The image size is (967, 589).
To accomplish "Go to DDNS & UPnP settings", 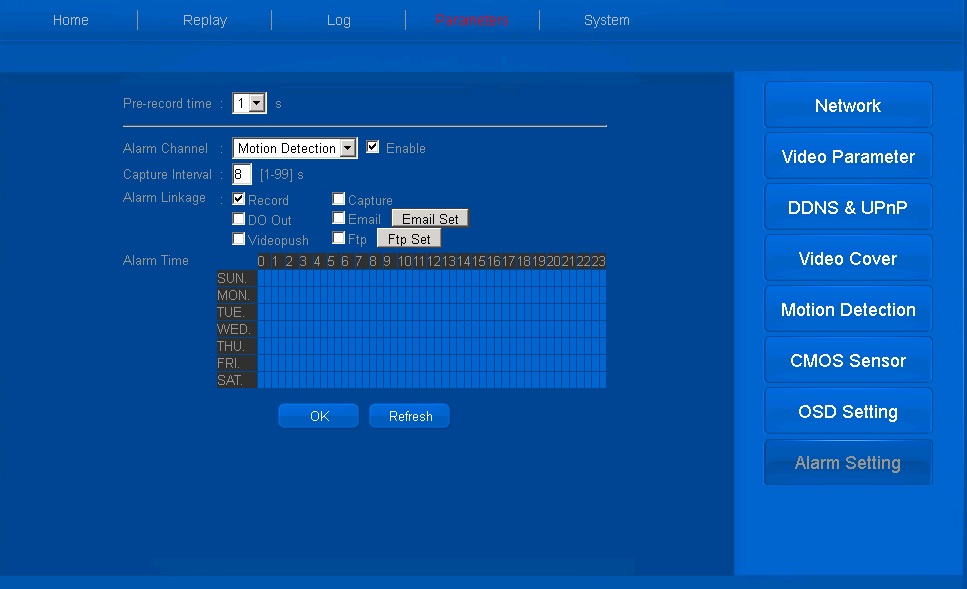I will [848, 208].
